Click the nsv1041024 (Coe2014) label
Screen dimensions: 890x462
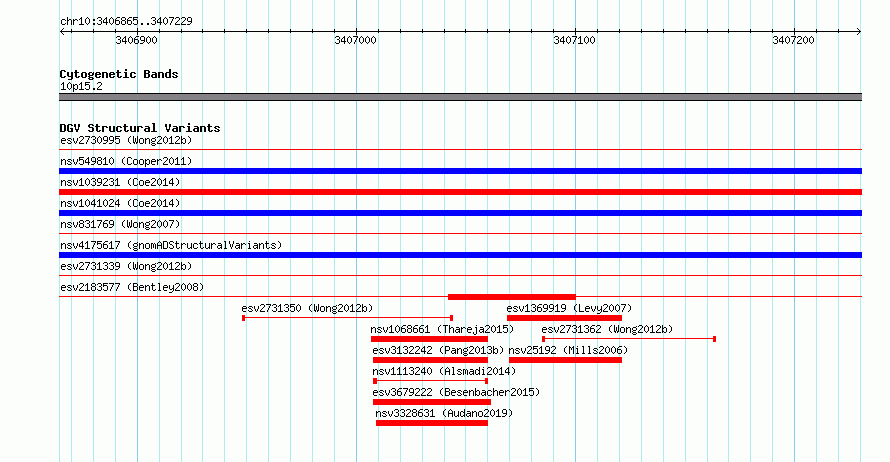click(120, 203)
